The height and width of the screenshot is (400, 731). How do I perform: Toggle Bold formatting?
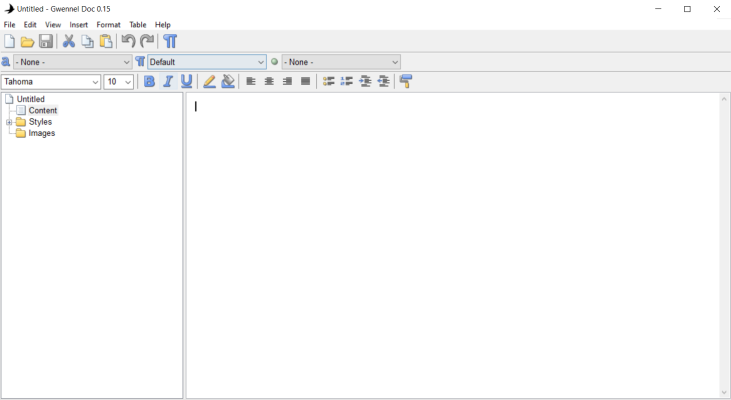point(150,82)
